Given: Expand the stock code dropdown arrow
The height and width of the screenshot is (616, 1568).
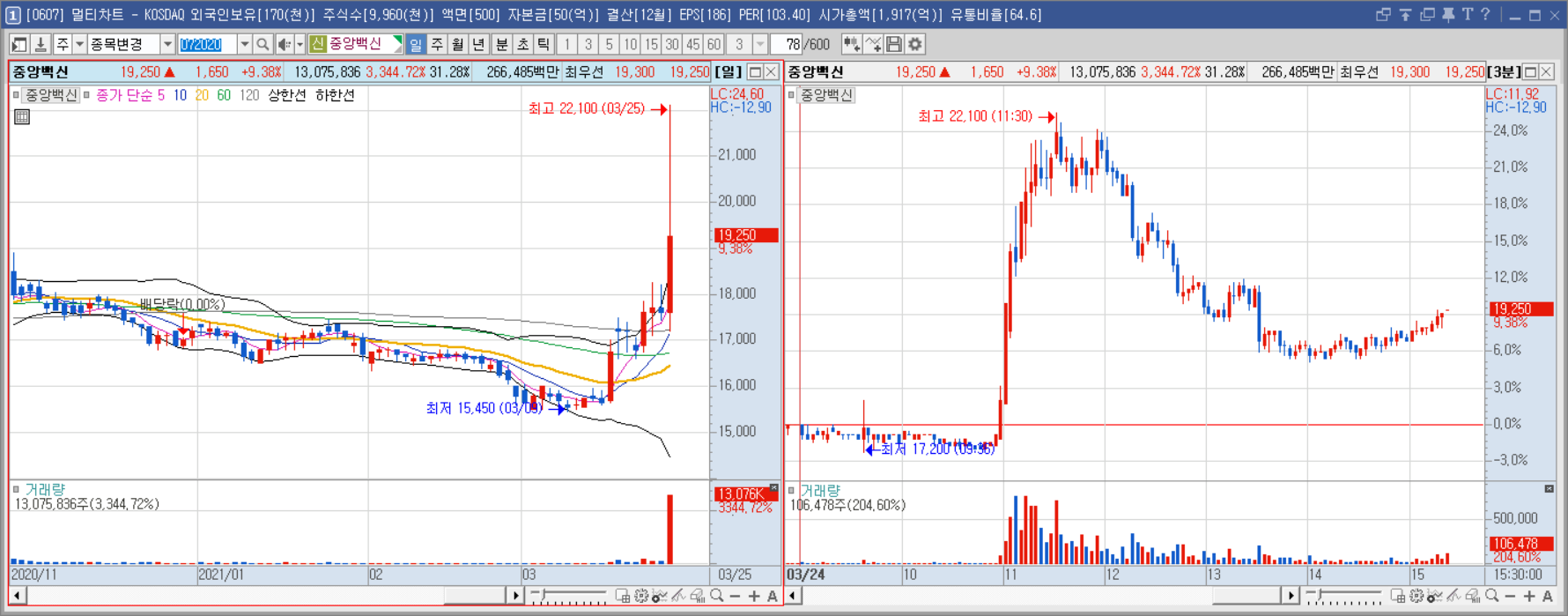Looking at the screenshot, I should (244, 44).
